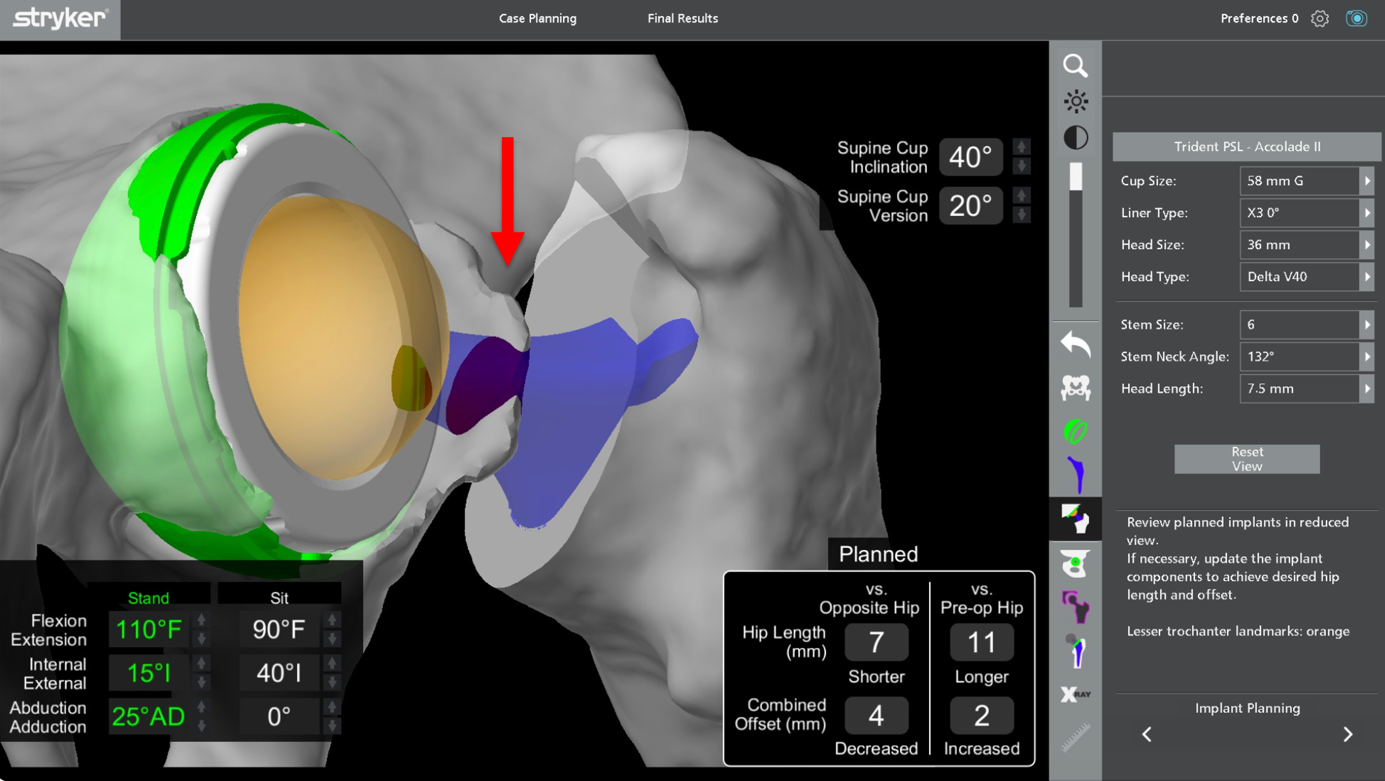Click the screenshot camera icon
Viewport: 1385px width, 781px height.
pos(1356,19)
